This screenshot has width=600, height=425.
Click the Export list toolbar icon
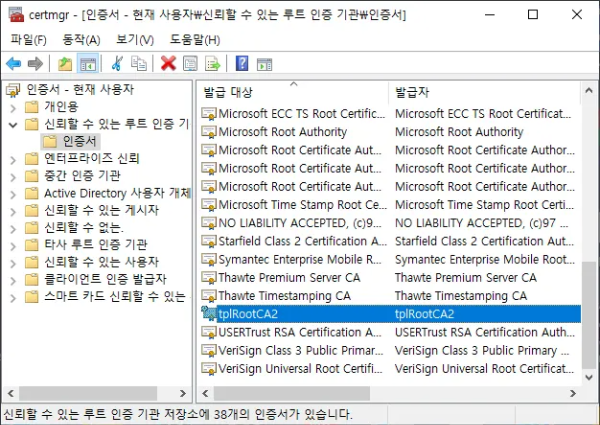point(212,64)
